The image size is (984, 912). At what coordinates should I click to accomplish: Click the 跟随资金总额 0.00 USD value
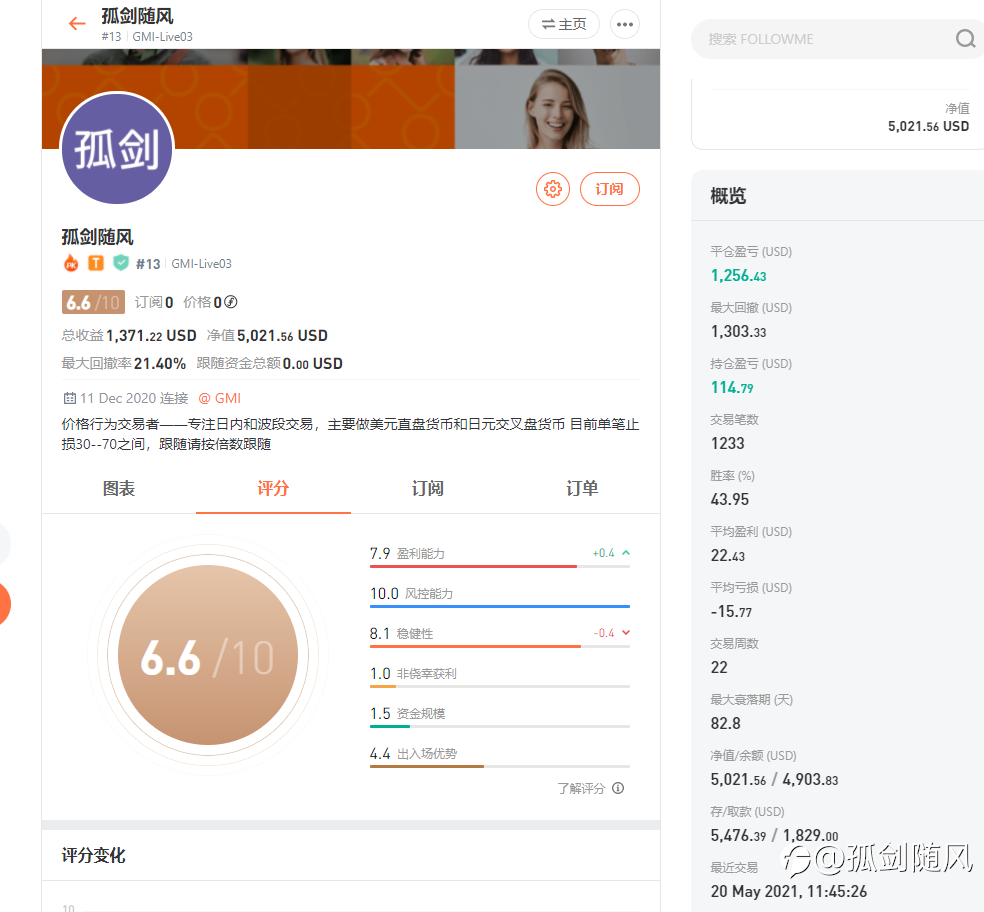pyautogui.click(x=313, y=363)
